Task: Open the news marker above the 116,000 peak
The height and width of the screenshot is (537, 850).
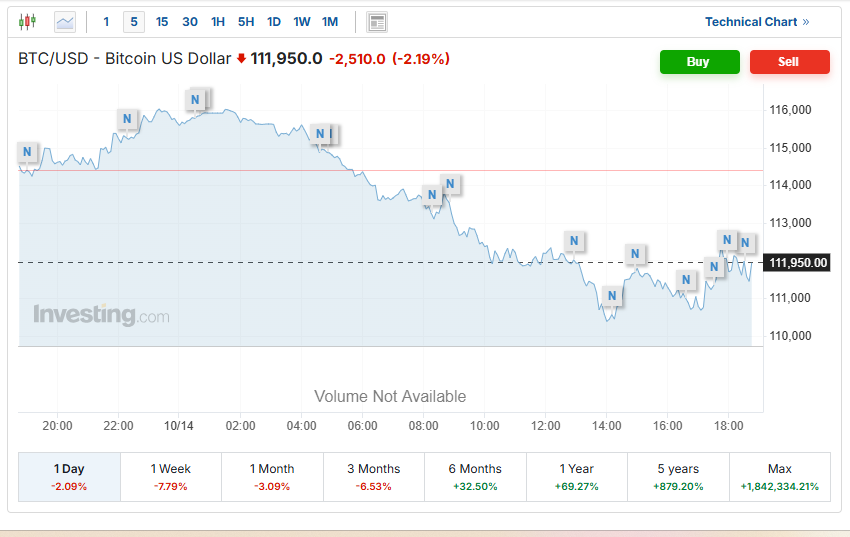Action: click(x=197, y=99)
